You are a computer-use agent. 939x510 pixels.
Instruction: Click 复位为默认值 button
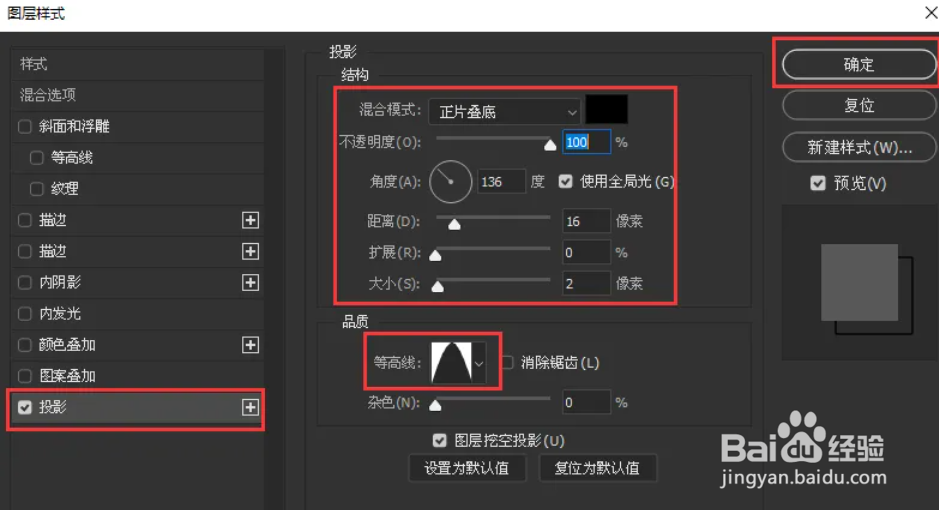[x=597, y=468]
